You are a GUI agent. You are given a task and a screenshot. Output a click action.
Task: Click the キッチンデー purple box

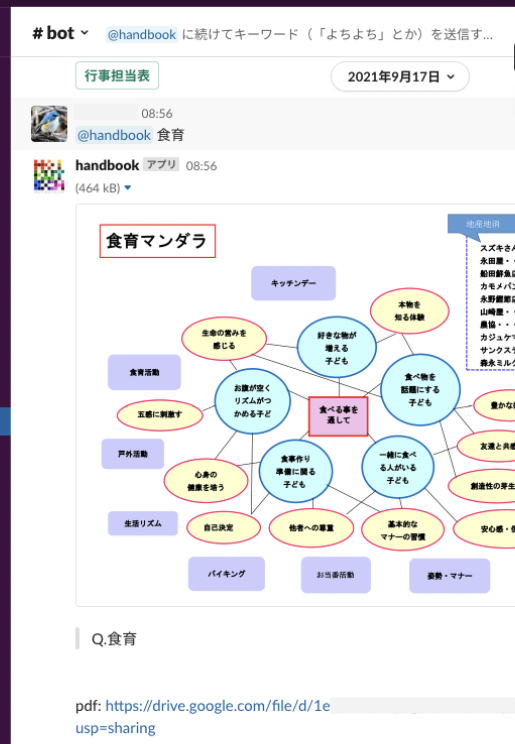tap(293, 283)
